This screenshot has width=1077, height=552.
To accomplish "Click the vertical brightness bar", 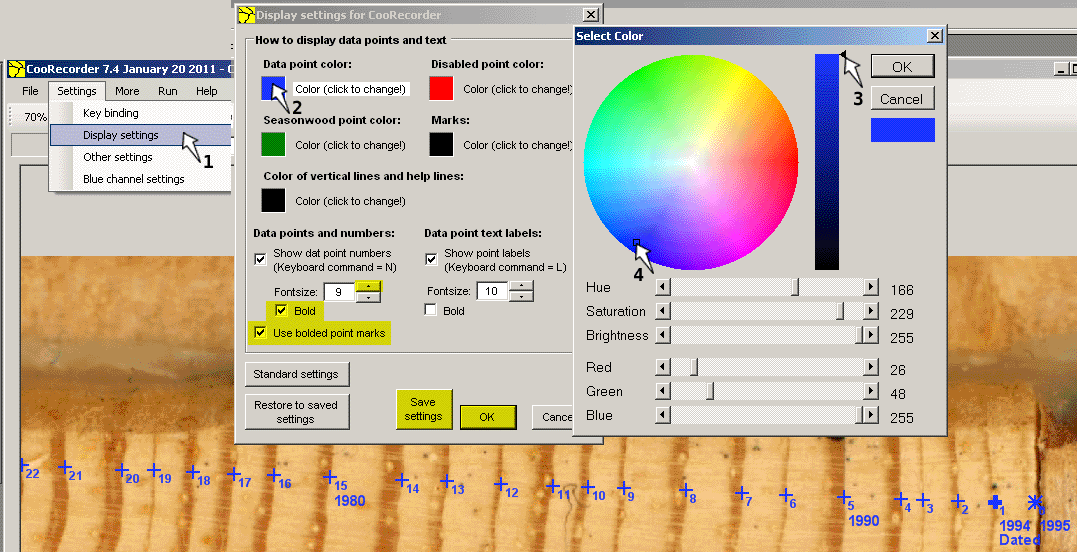I will point(827,162).
